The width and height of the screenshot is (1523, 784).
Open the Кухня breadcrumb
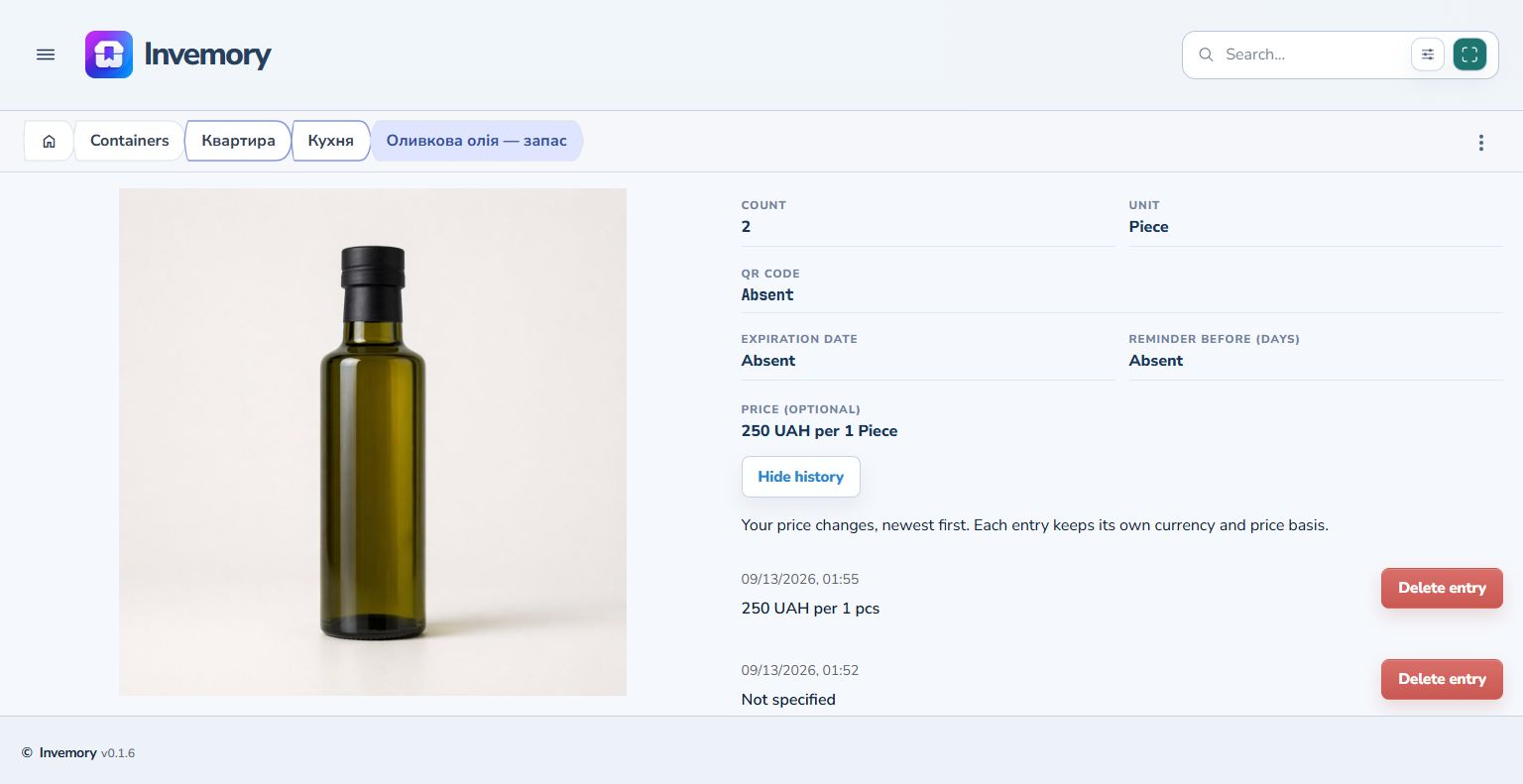tap(331, 141)
